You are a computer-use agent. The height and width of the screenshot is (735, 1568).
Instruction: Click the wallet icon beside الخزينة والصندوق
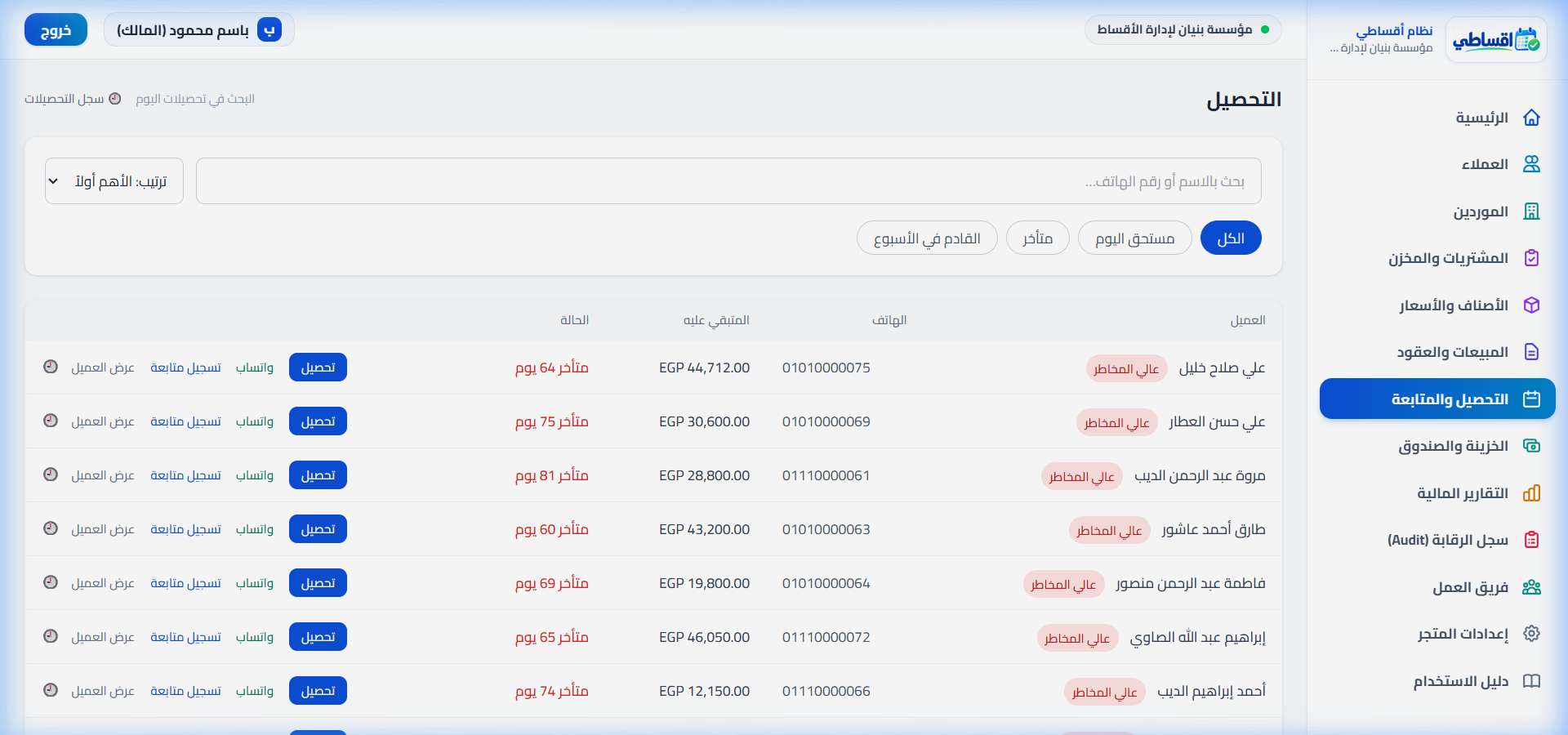pyautogui.click(x=1531, y=446)
